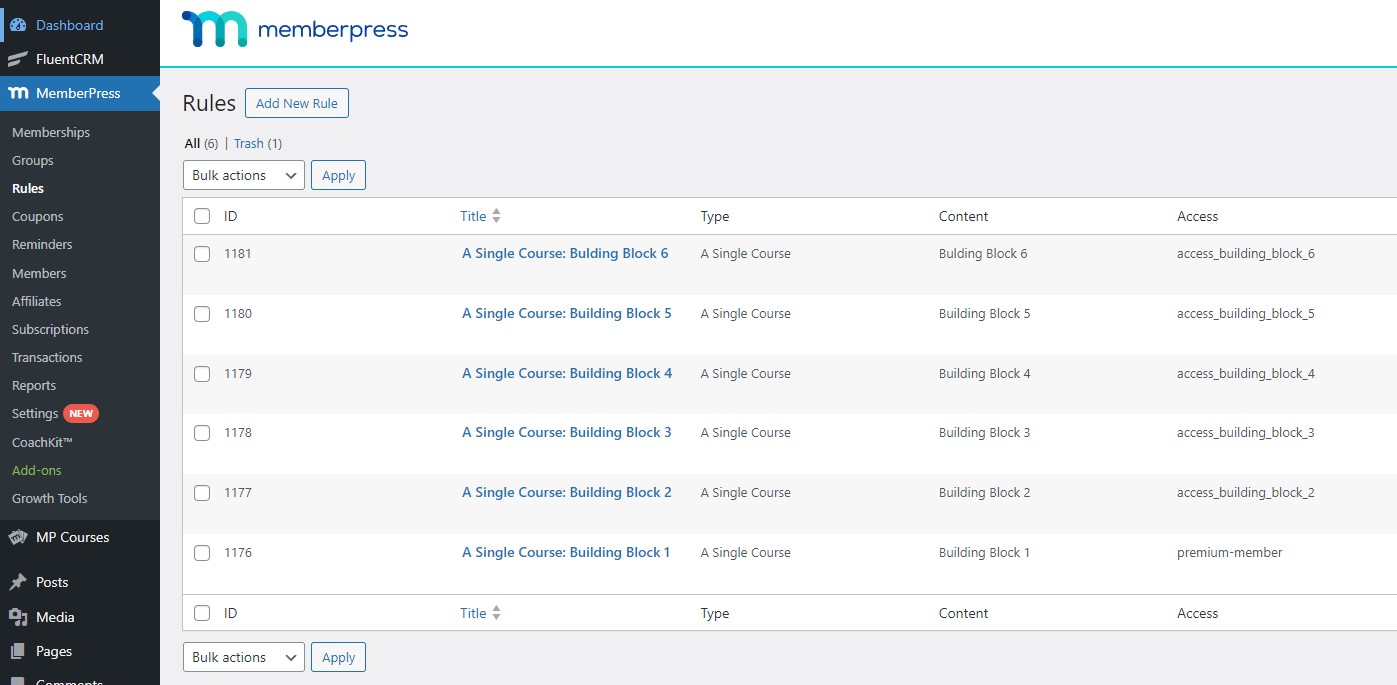Image resolution: width=1397 pixels, height=685 pixels.
Task: Toggle the select-all checkbox in table header
Action: tap(202, 216)
